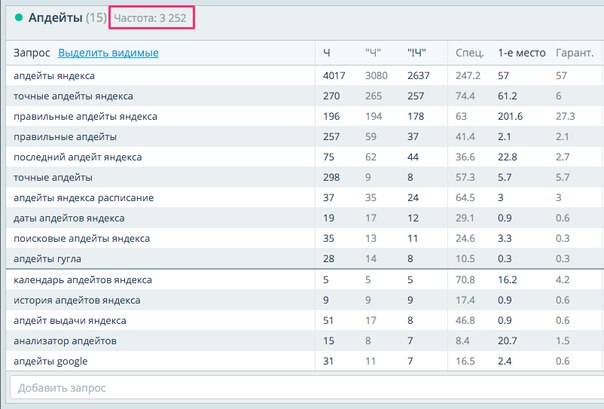Viewport: 604px width, 409px height.
Task: Select the row апдейты яндекса
Action: point(305,75)
